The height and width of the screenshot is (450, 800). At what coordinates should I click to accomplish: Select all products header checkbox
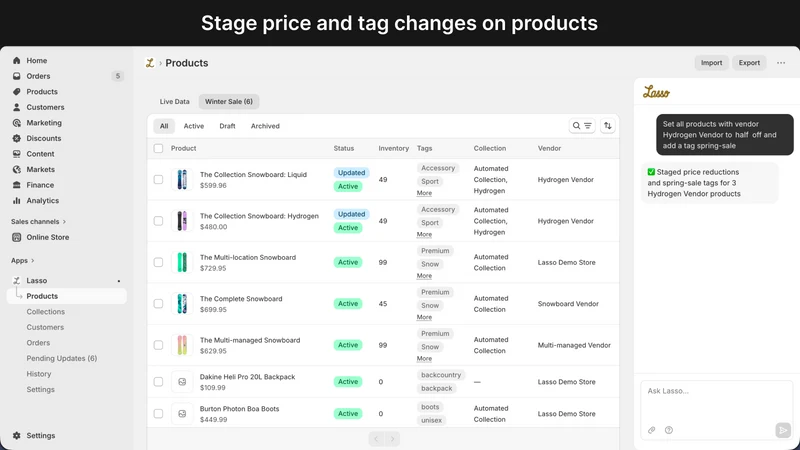[x=158, y=148]
